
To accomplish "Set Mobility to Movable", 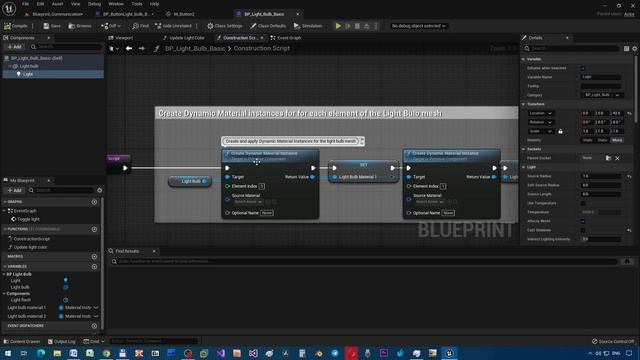I will 617,140.
